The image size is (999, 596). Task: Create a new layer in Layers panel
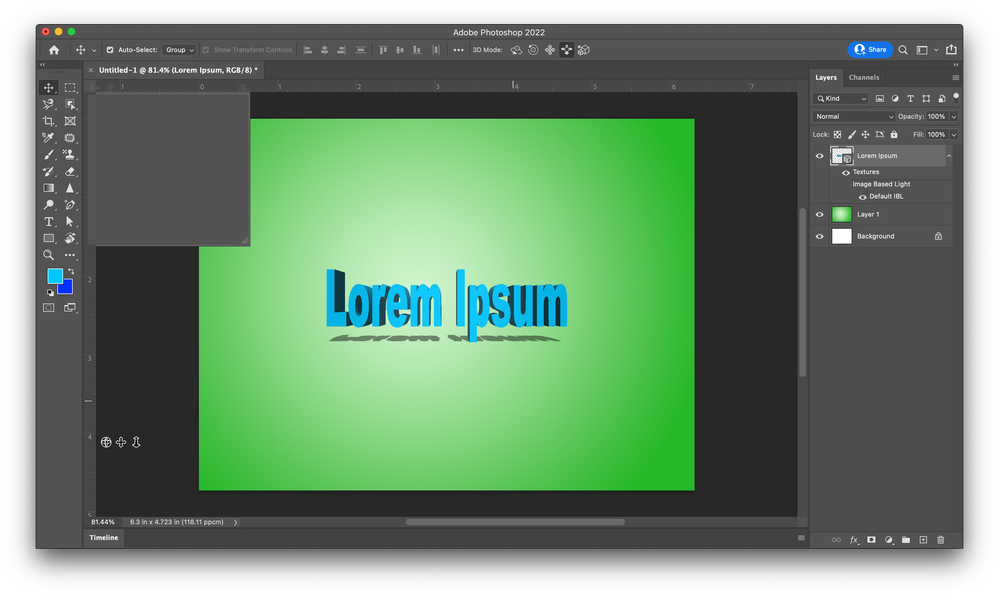tap(922, 539)
